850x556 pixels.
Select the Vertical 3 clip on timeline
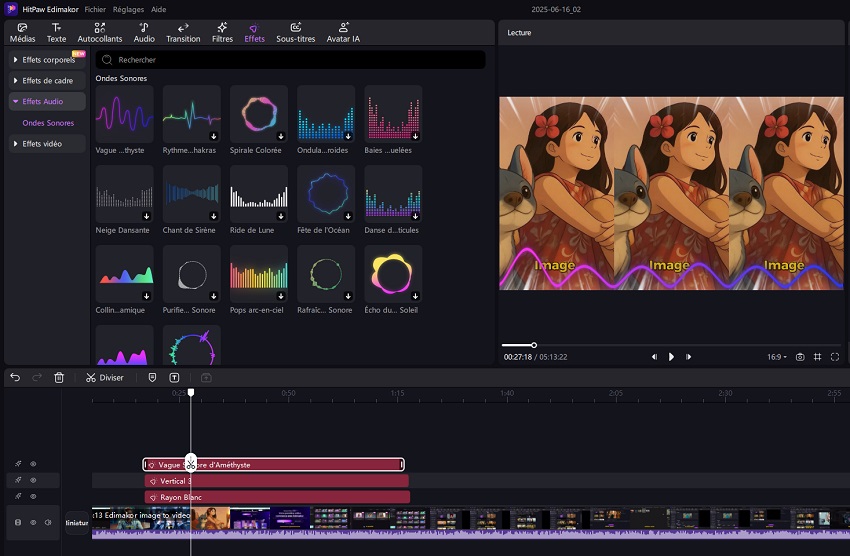(x=276, y=481)
